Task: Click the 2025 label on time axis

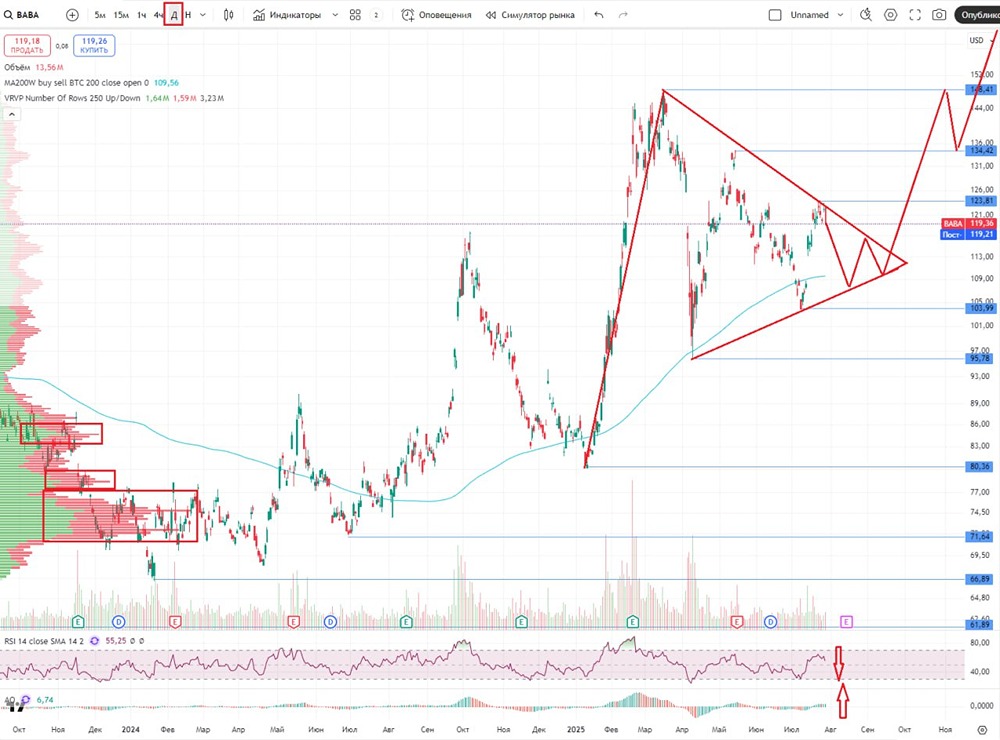Action: click(x=576, y=729)
